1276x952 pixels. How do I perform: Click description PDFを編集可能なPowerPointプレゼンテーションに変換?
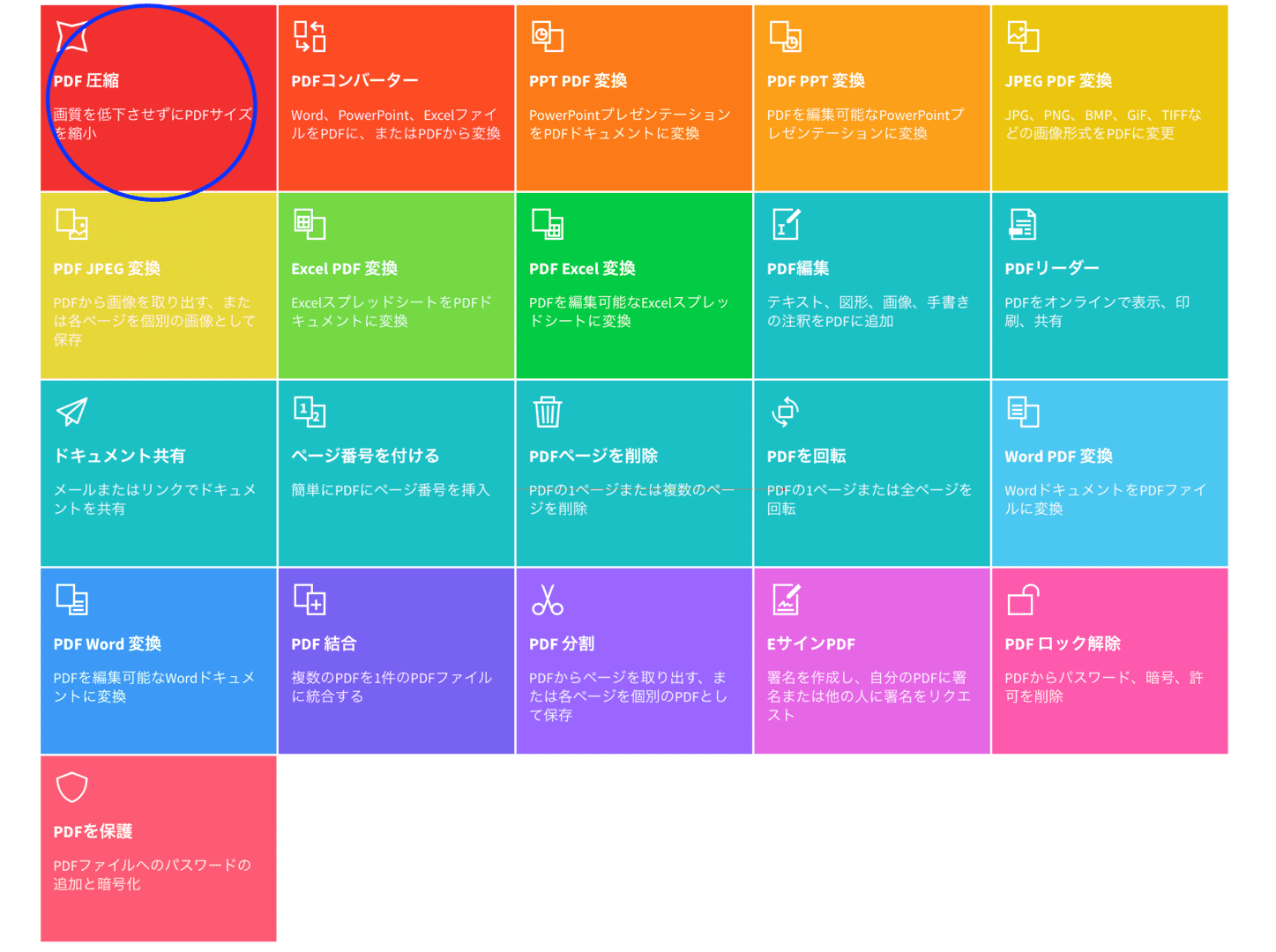(x=866, y=124)
